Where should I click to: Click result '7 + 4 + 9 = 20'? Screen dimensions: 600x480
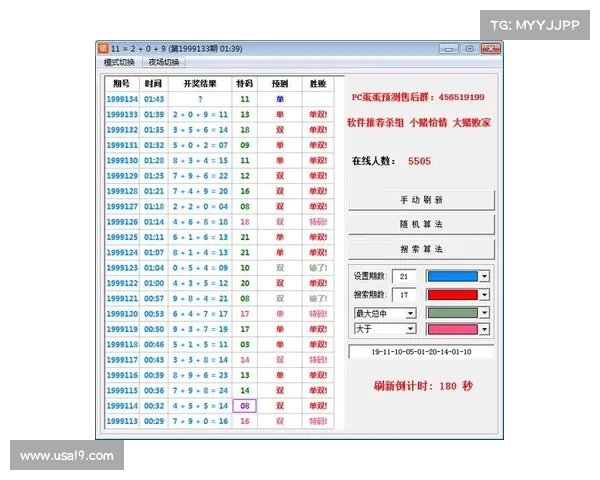pyautogui.click(x=200, y=191)
